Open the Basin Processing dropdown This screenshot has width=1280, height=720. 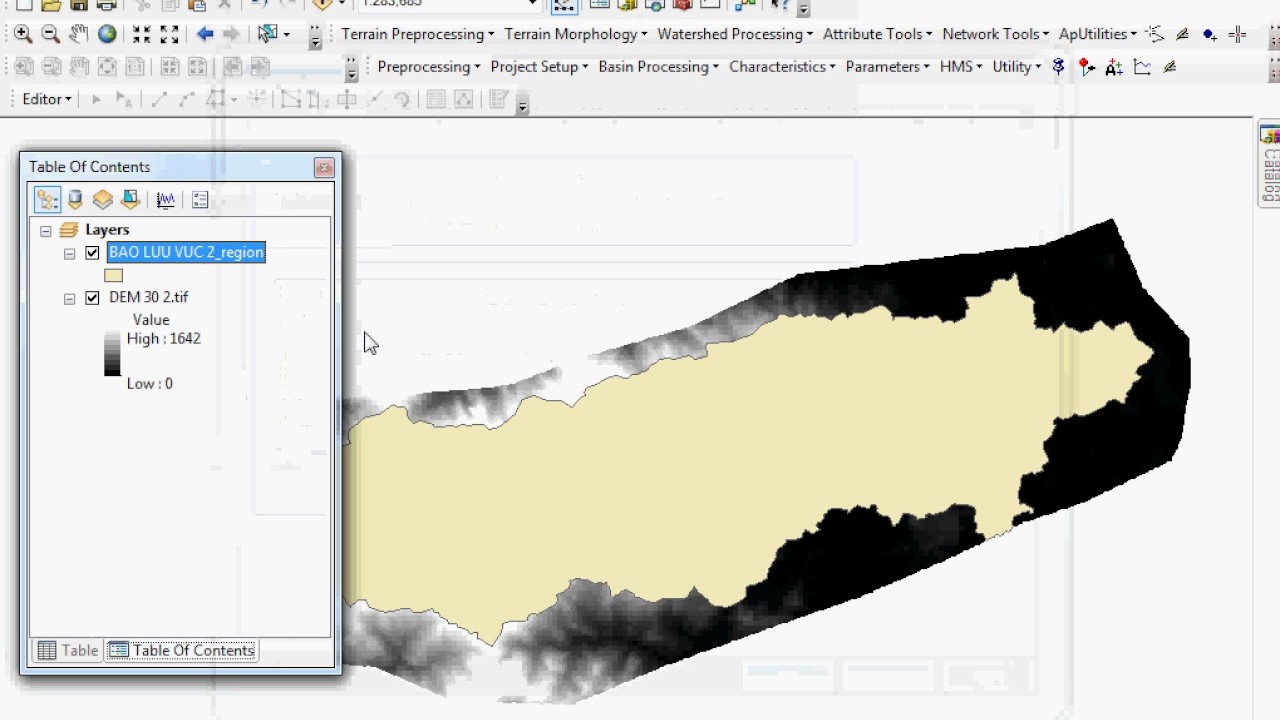click(x=658, y=67)
